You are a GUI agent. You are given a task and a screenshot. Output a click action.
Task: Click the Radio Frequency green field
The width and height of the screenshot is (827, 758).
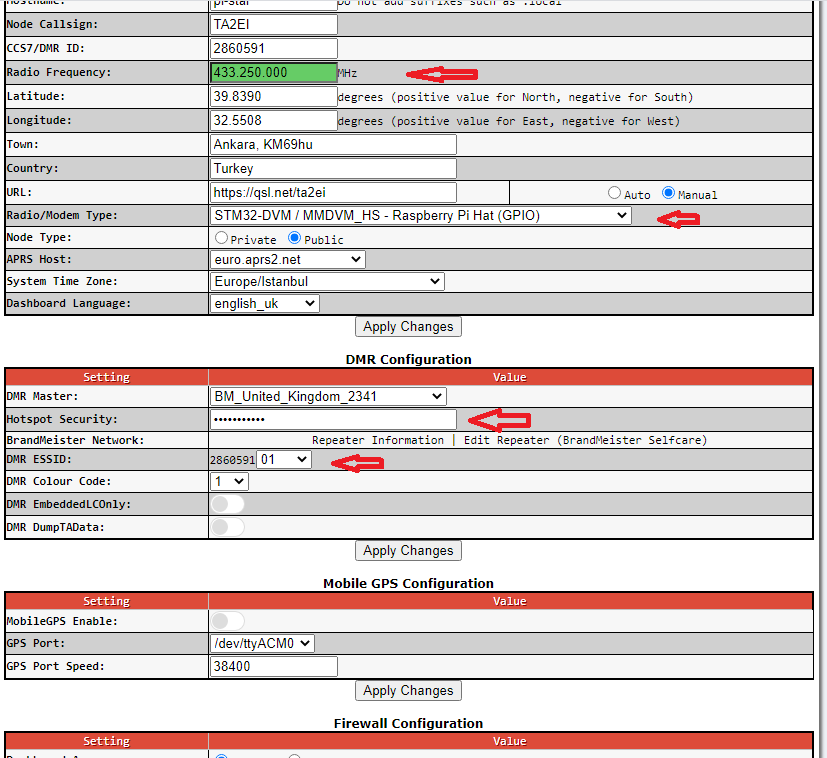click(x=274, y=72)
